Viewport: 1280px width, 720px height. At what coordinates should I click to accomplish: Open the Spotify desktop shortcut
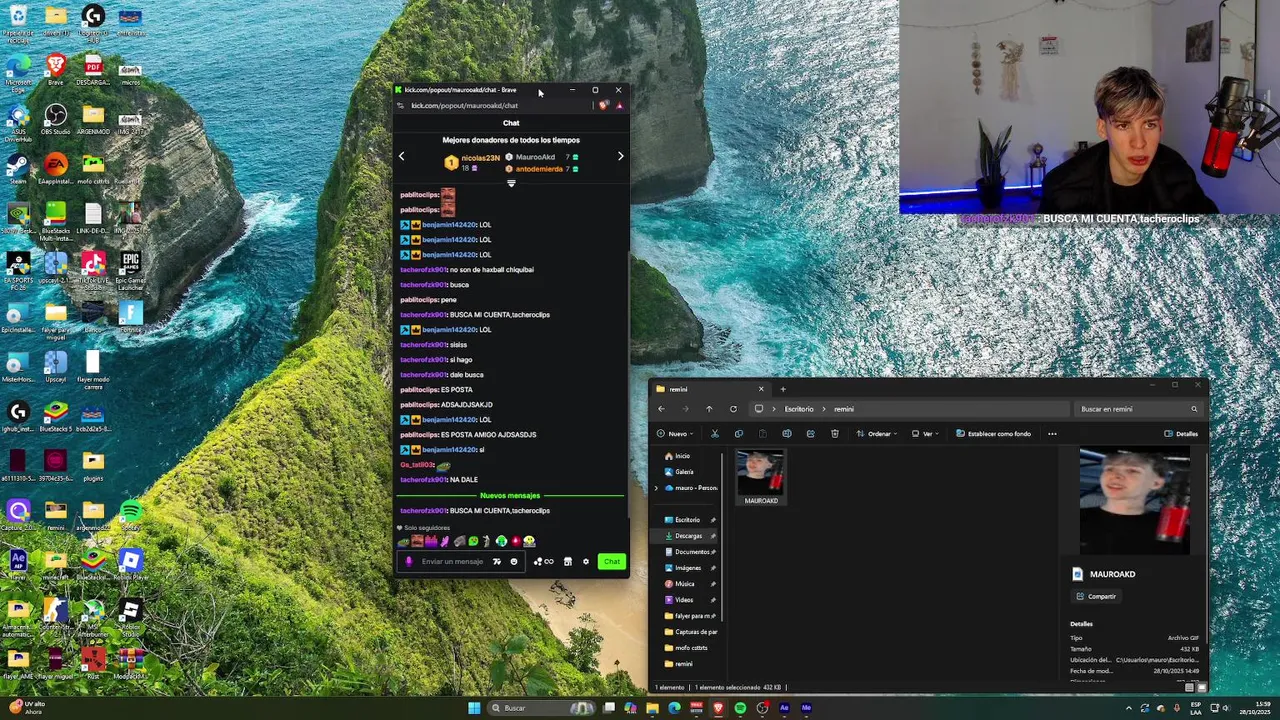coord(130,515)
